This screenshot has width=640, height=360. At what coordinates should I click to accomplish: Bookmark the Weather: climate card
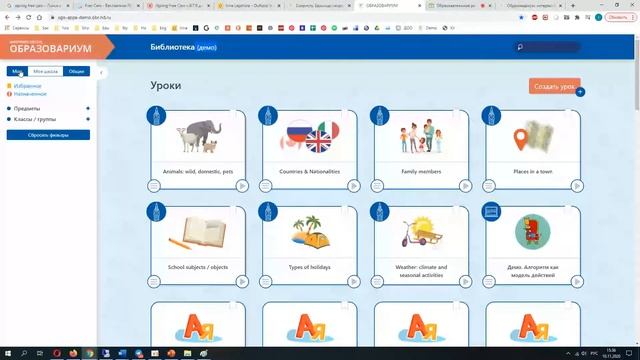[x=457, y=210]
